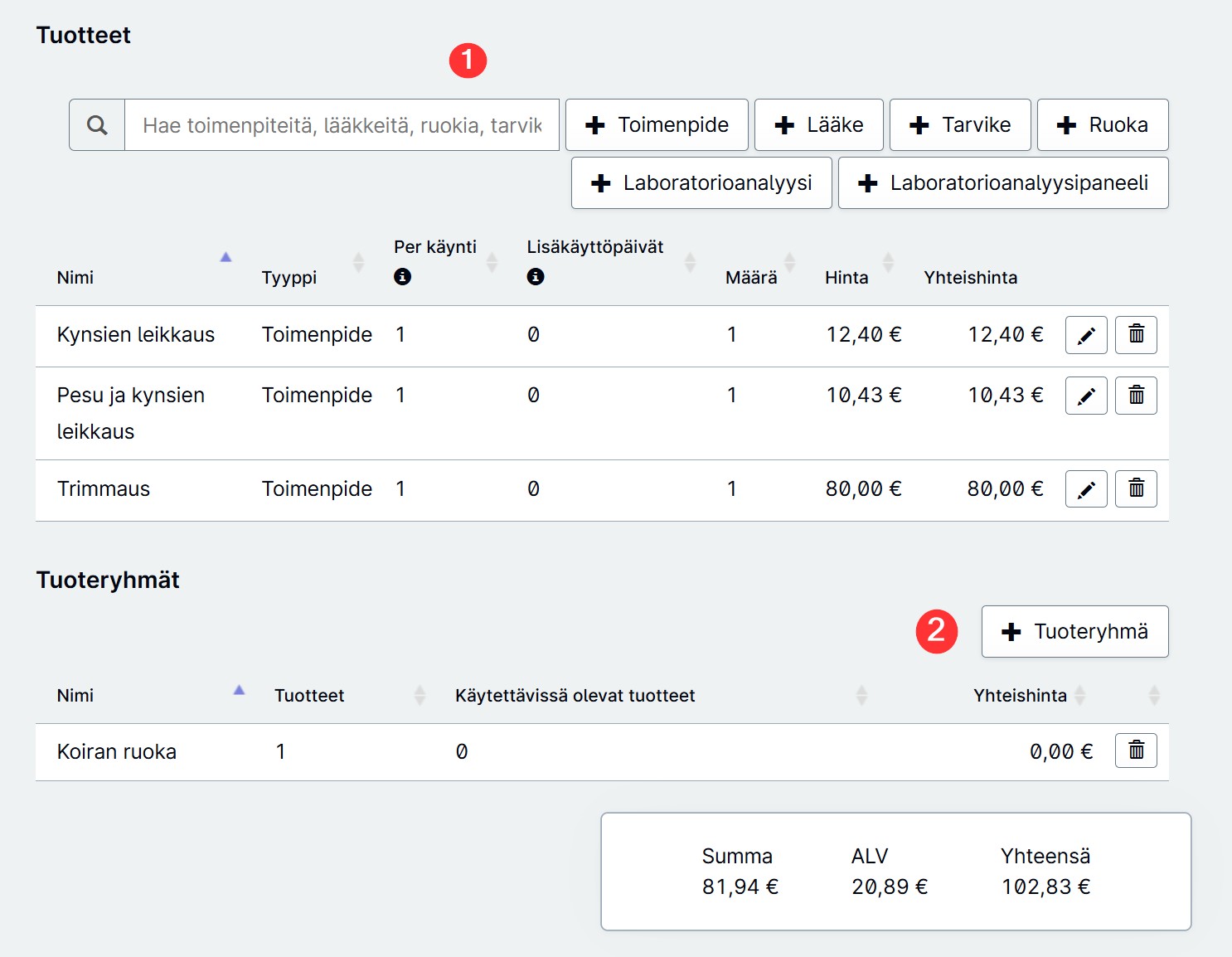Add a new Lääke product
This screenshot has width=1232, height=957.
(818, 125)
